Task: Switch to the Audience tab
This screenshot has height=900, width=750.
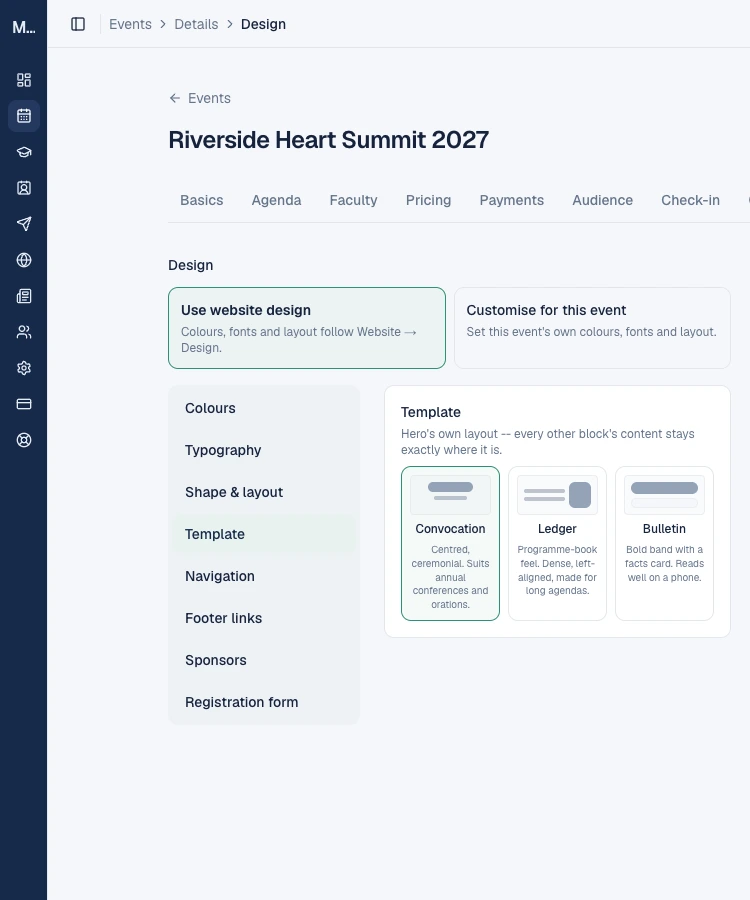Action: click(603, 200)
